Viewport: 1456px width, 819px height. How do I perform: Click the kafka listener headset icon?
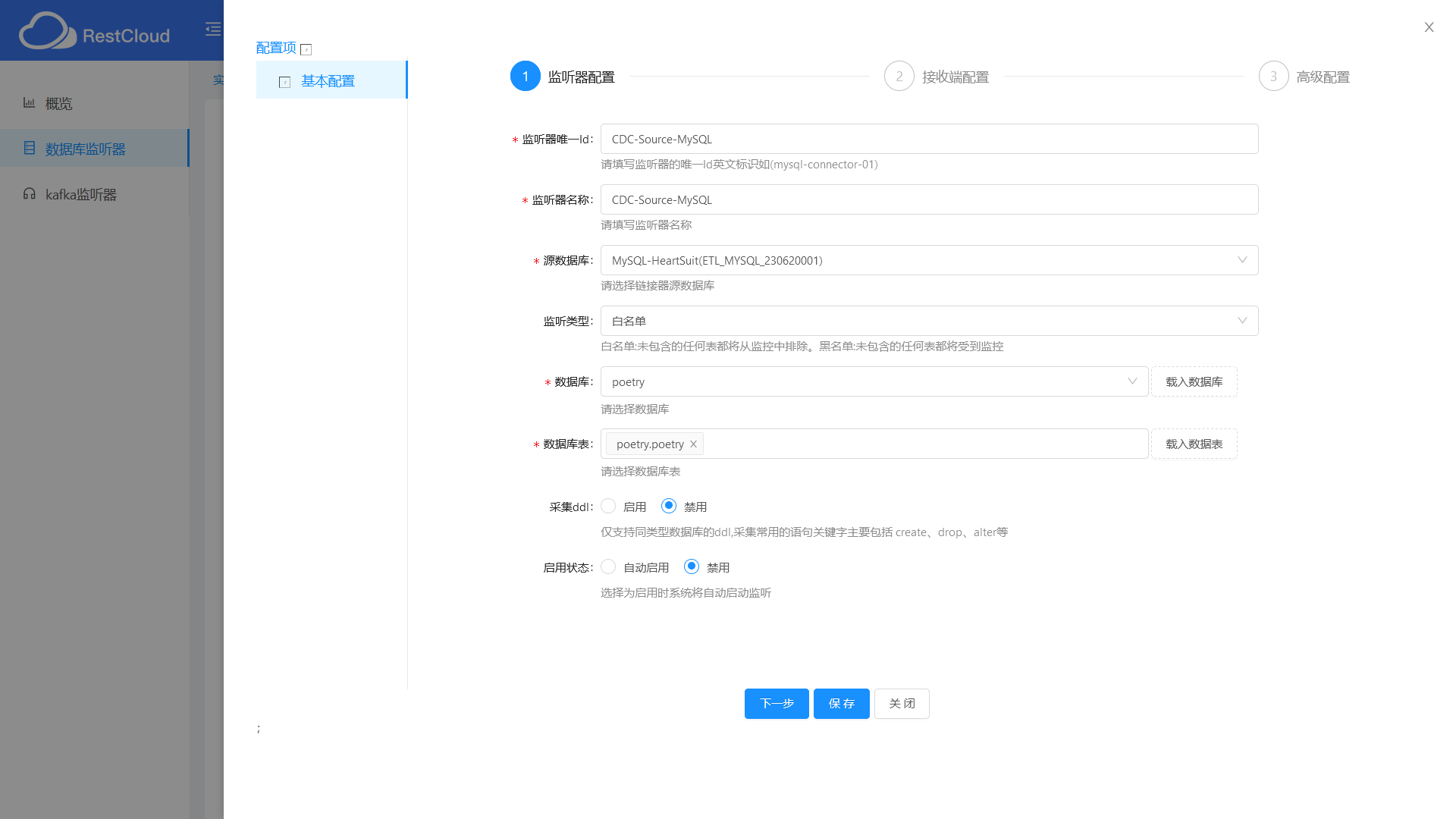pos(29,193)
